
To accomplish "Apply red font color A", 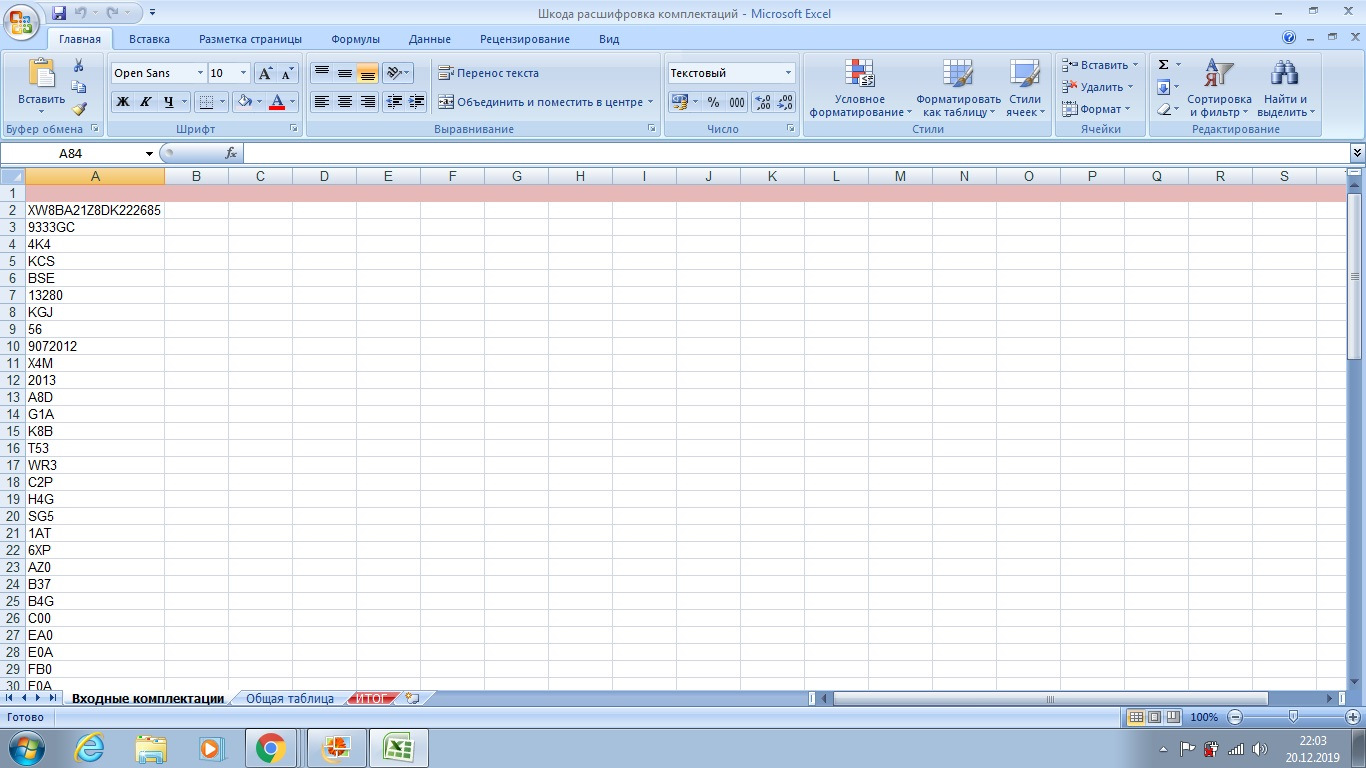I will point(277,102).
